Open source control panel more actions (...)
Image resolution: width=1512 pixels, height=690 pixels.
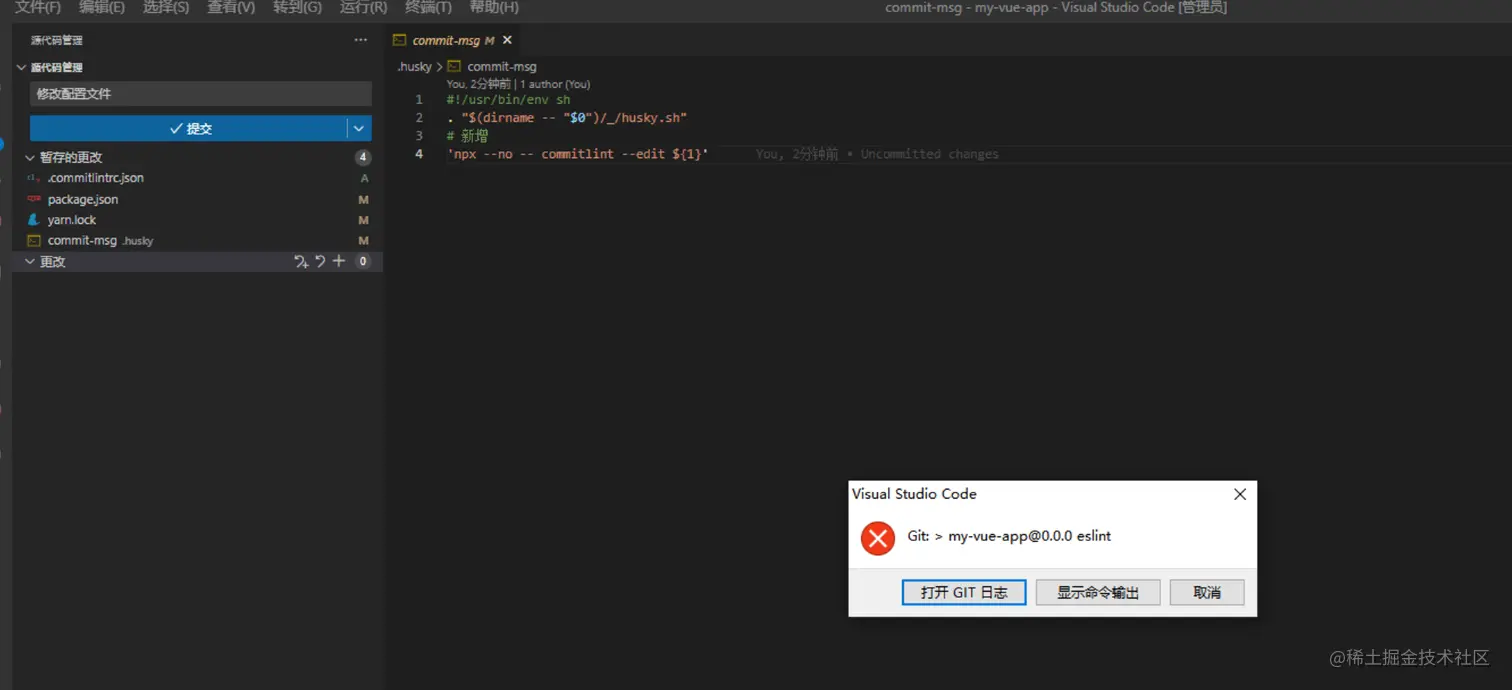(x=361, y=40)
